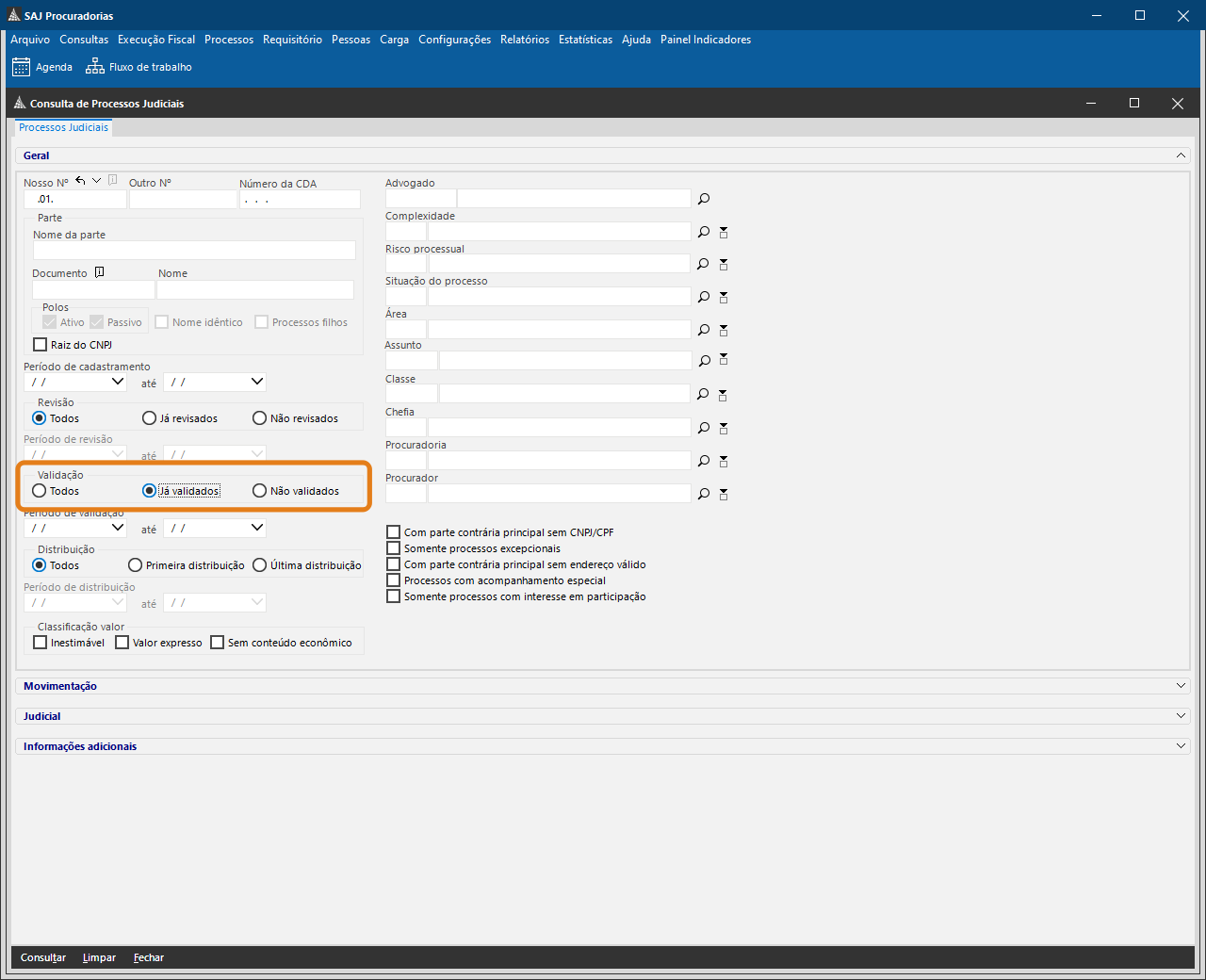1206x980 pixels.
Task: Open the Período de cadastramento start date dropdown
Action: pyautogui.click(x=118, y=382)
